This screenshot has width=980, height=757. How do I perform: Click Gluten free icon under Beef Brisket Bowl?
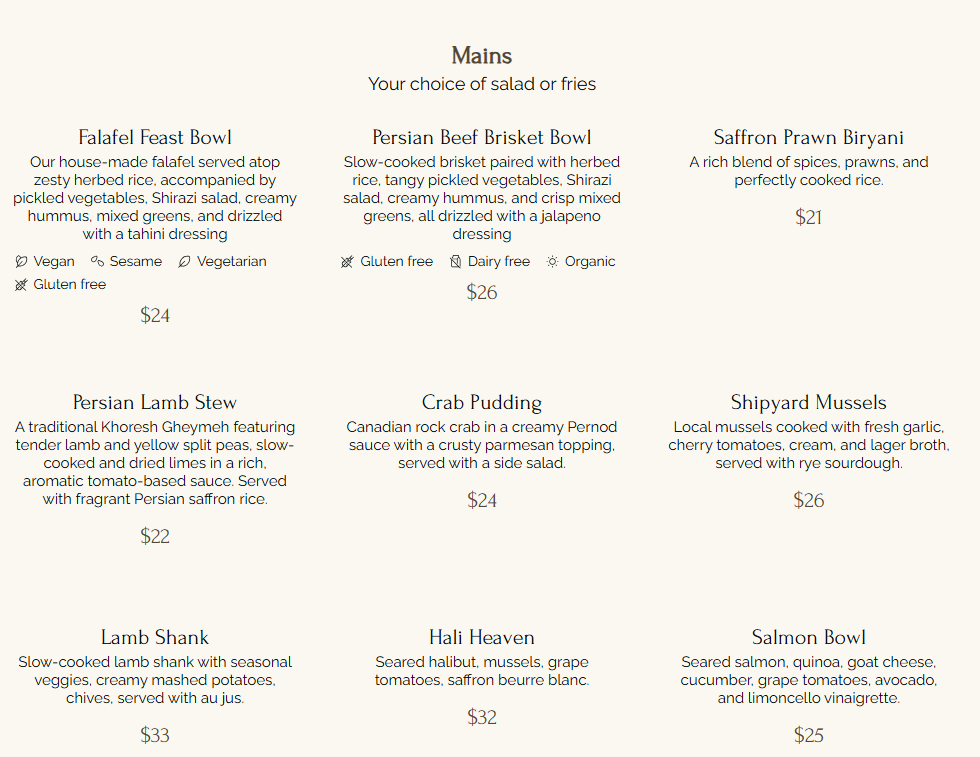(x=348, y=261)
